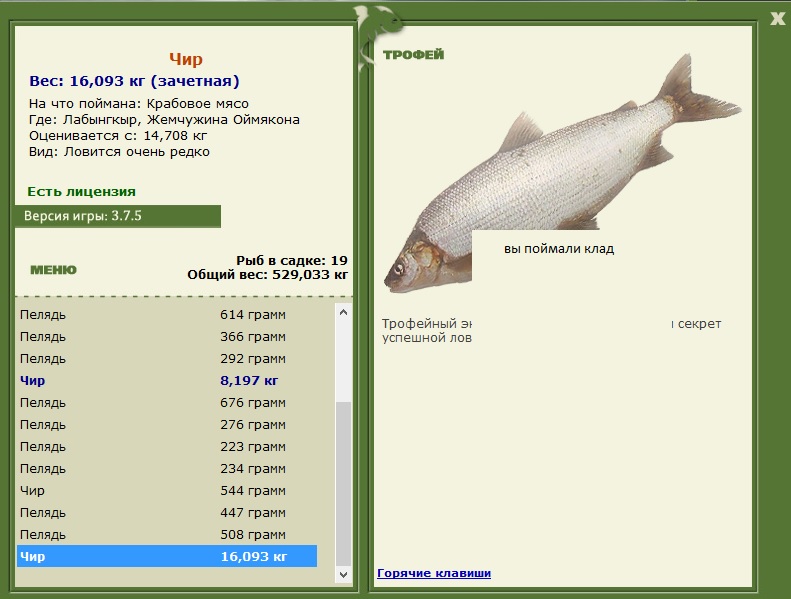791x599 pixels.
Task: Click the Чир trophy fish picture
Action: pyautogui.click(x=562, y=174)
